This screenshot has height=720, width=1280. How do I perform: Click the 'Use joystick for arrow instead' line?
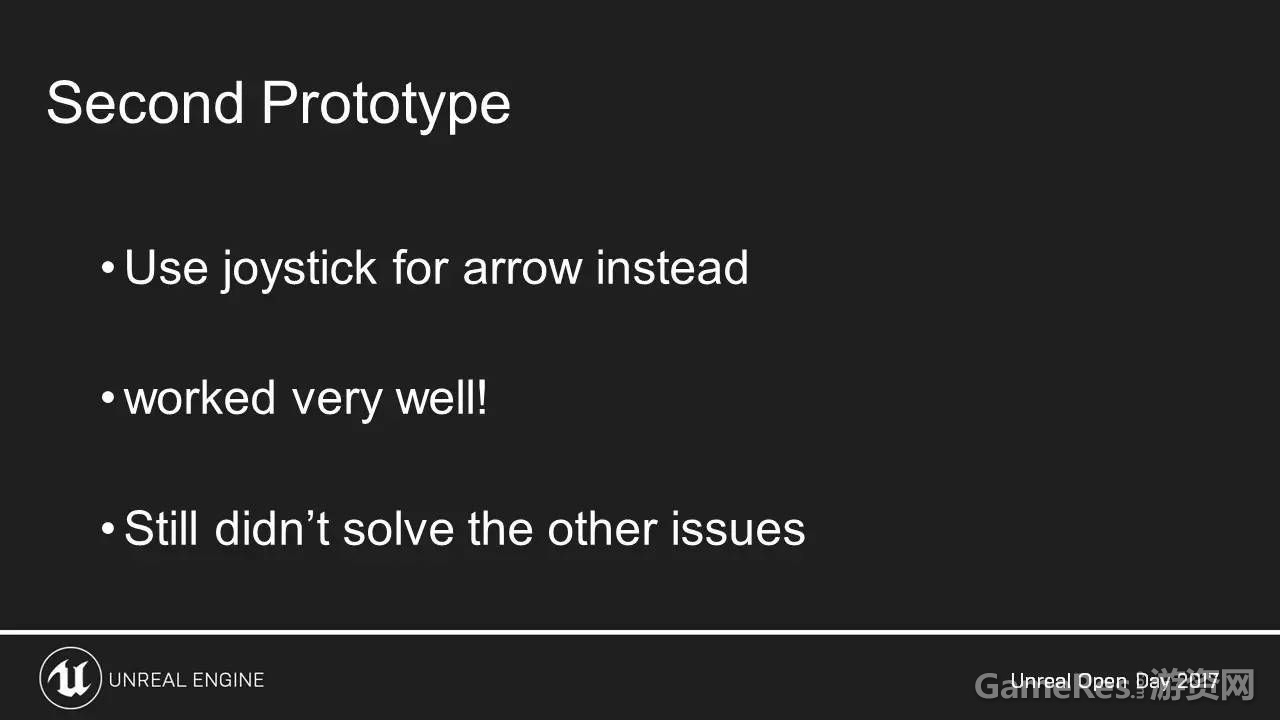pos(436,270)
